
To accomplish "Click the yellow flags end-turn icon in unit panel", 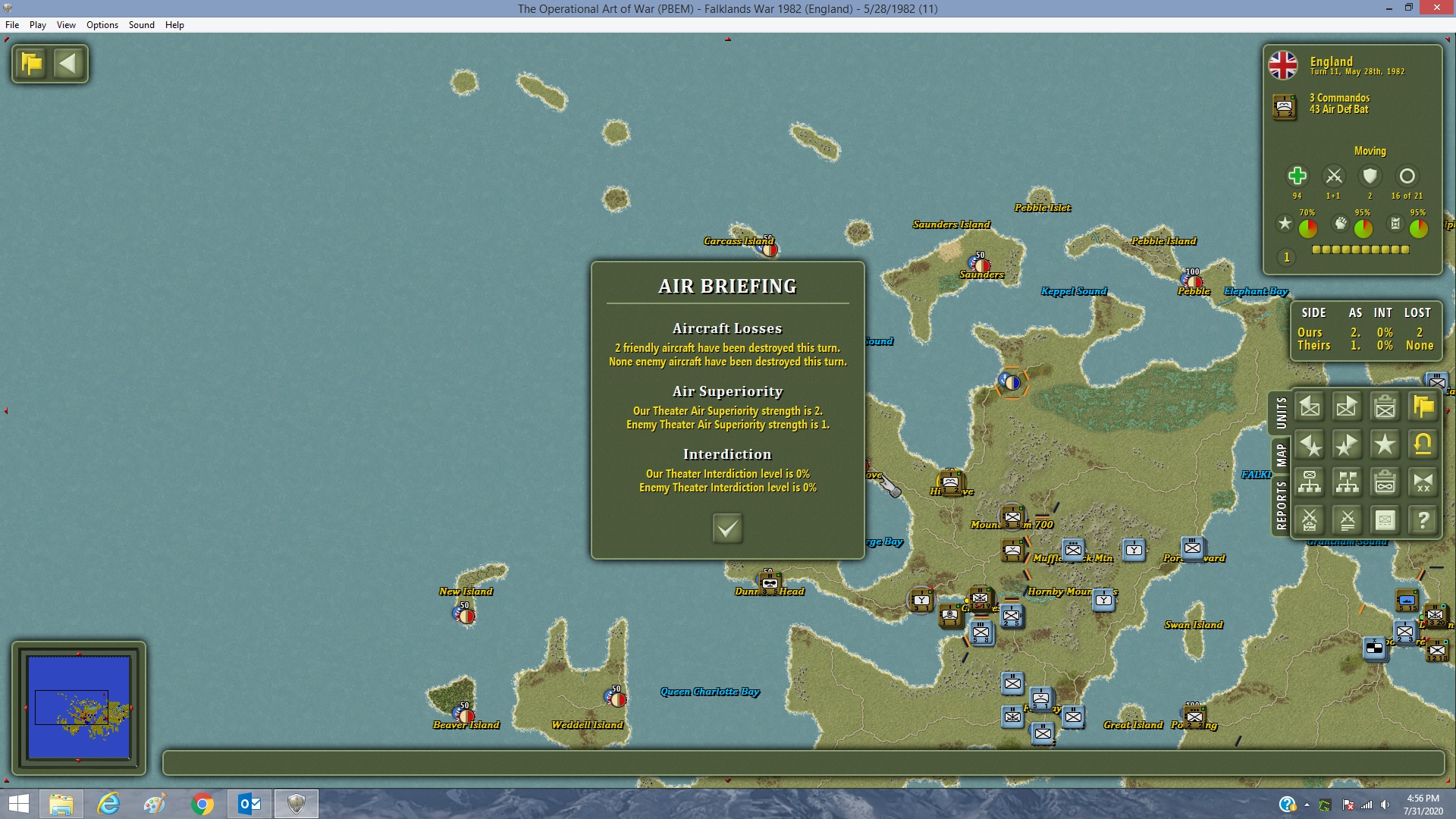I will (x=1423, y=406).
